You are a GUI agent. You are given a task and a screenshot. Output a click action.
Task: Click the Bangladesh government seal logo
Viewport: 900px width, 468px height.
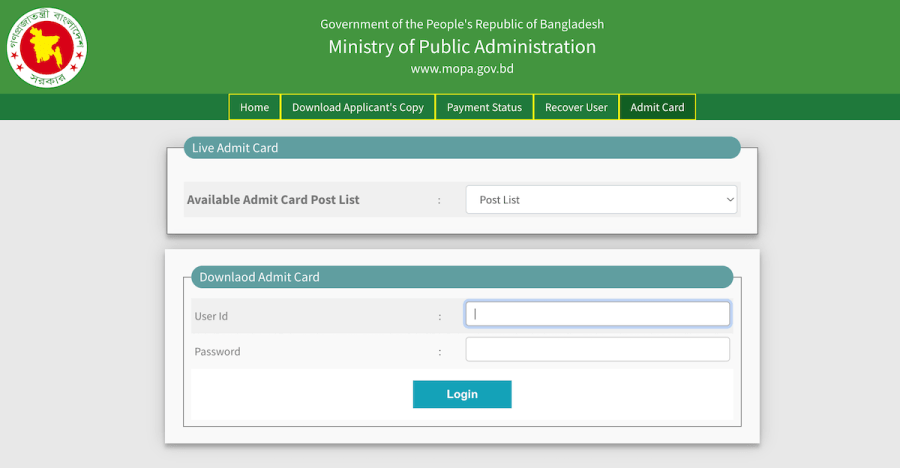47,46
